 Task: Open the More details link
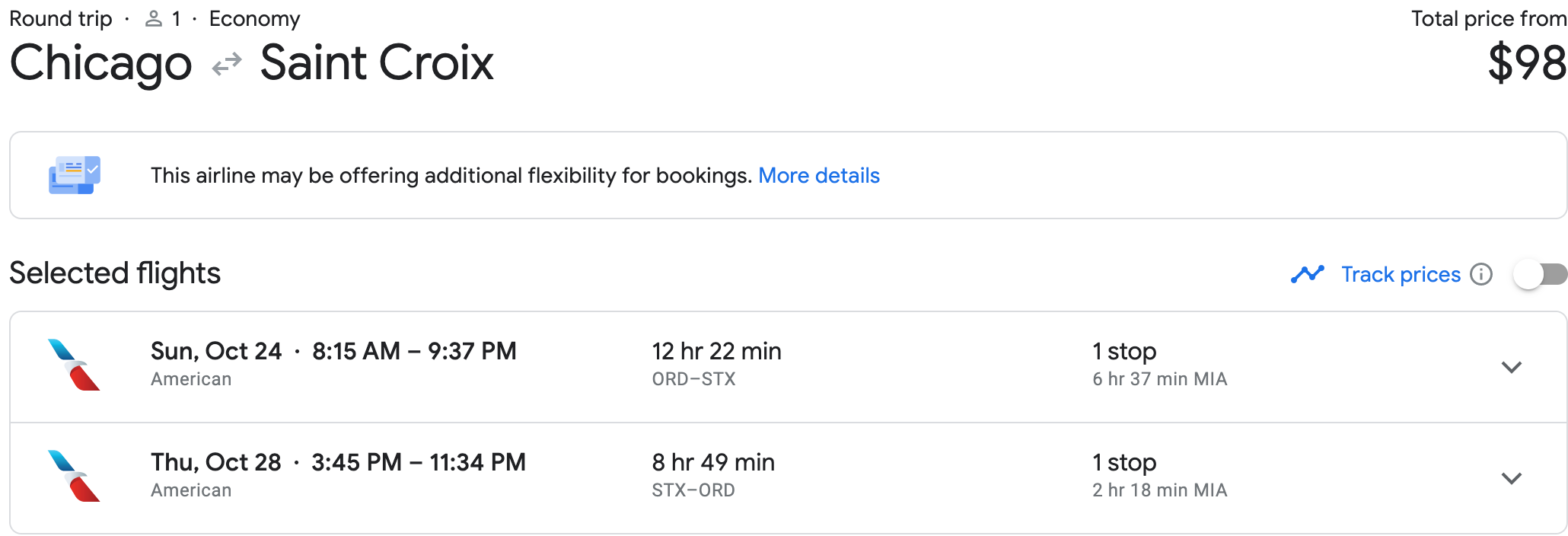click(819, 176)
